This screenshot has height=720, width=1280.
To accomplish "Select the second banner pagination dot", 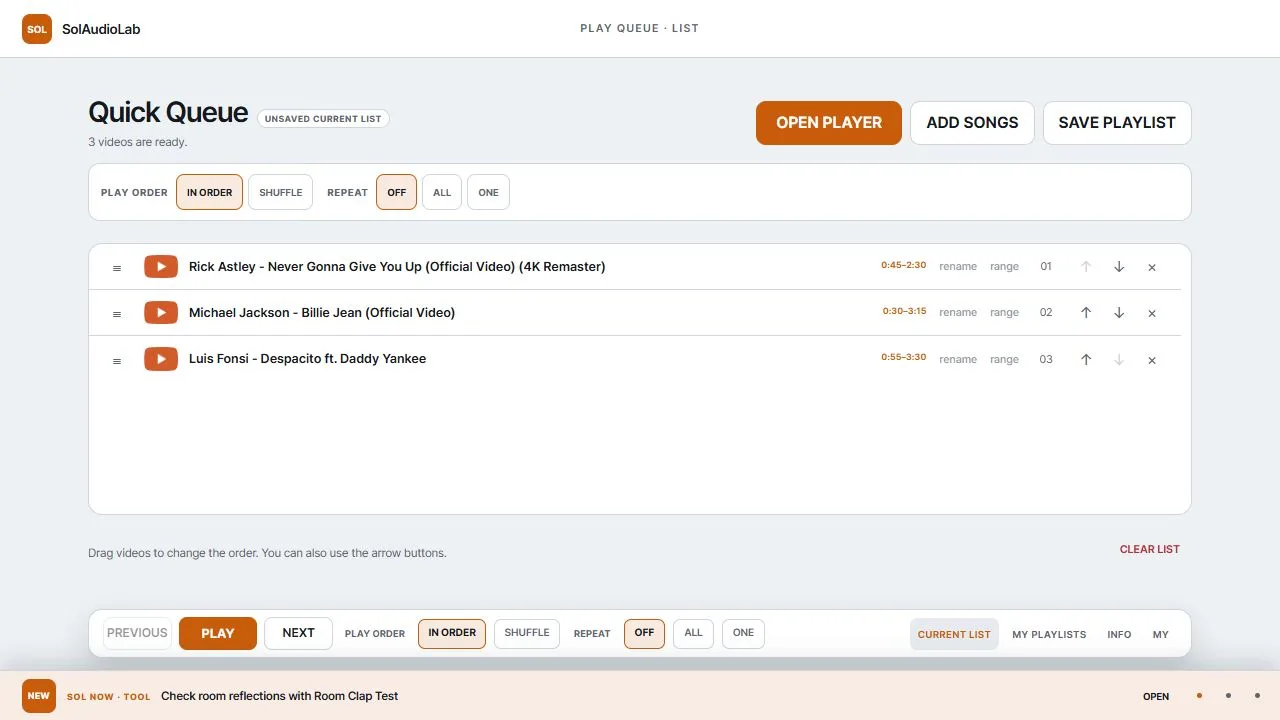I will coord(1228,696).
